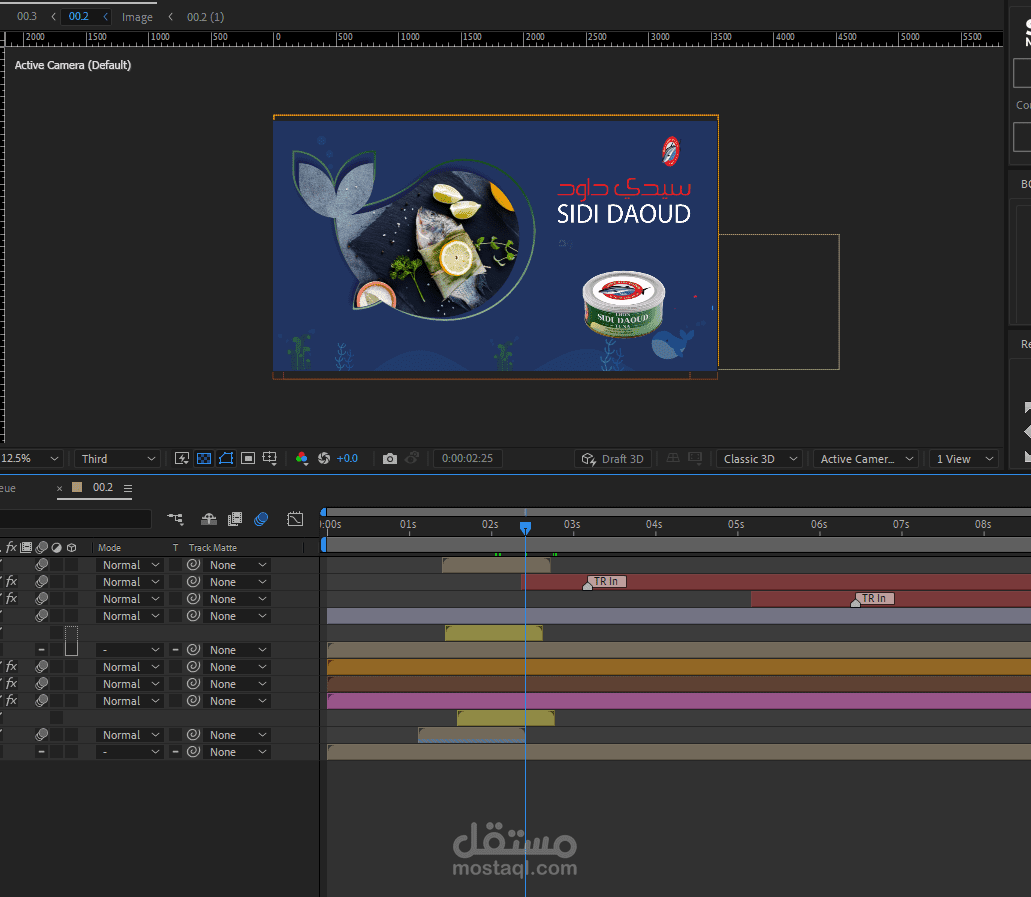The width and height of the screenshot is (1031, 897).
Task: Open the 1 View layout dropdown
Action: point(964,458)
